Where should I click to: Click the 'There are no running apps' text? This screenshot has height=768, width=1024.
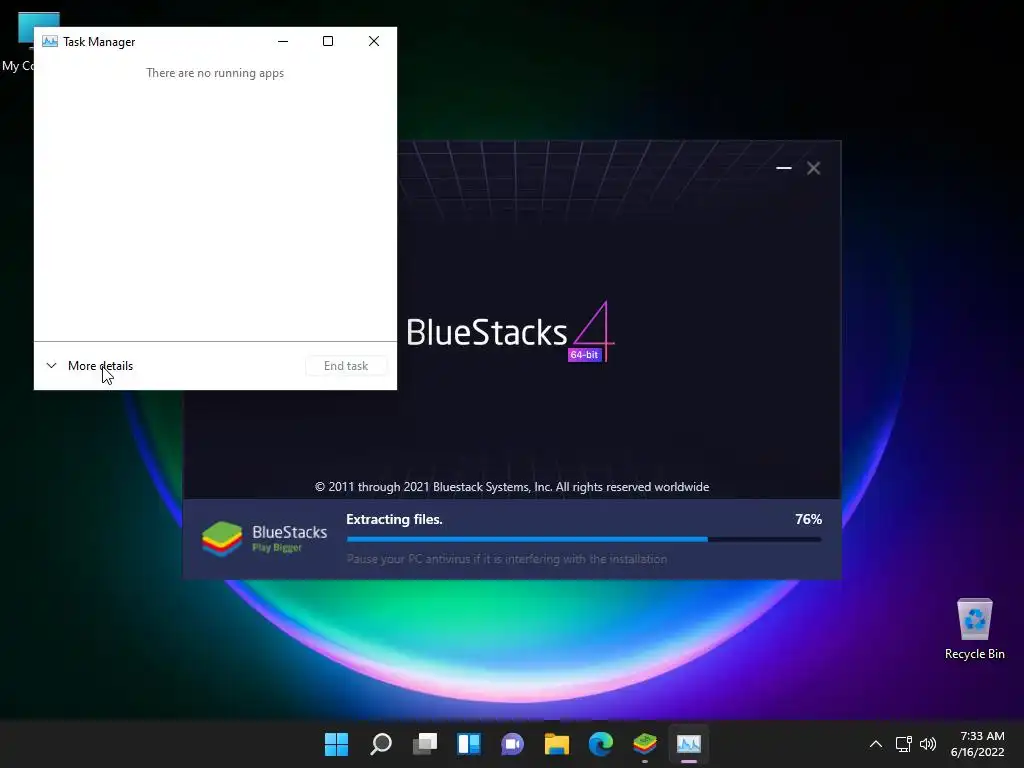pos(215,73)
